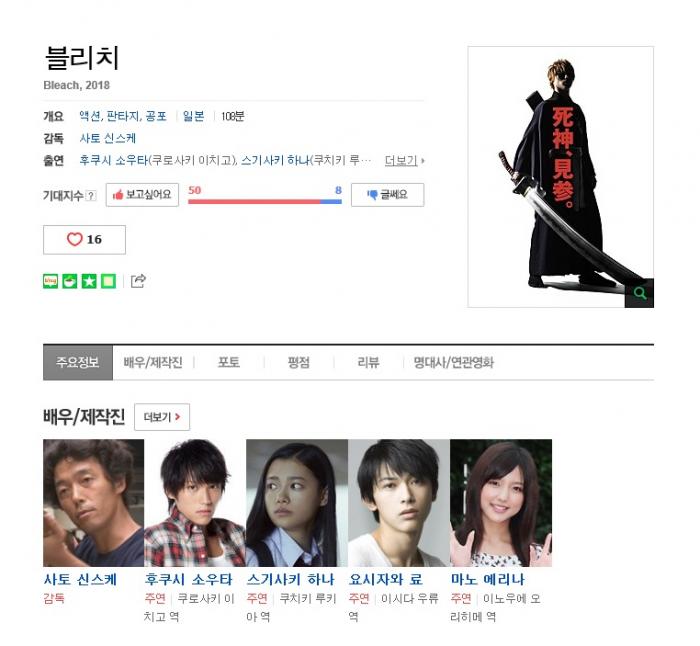This screenshot has width=700, height=646.
Task: Open actor photo of 후쿠시 소우타
Action: (x=195, y=503)
